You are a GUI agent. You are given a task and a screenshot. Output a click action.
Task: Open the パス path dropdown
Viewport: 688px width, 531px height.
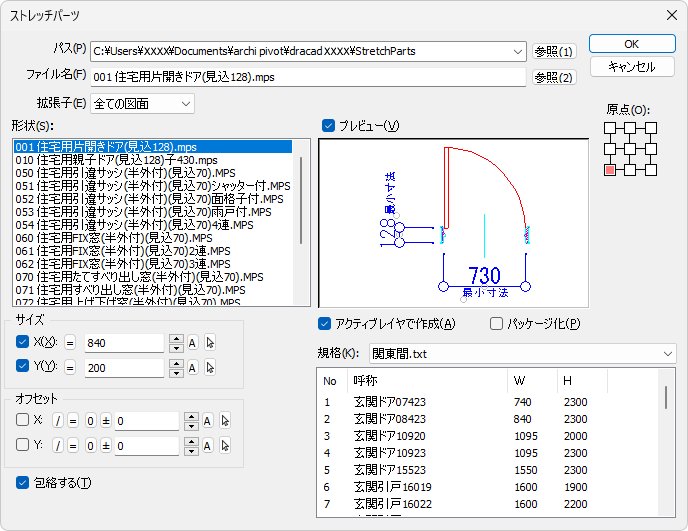[516, 51]
